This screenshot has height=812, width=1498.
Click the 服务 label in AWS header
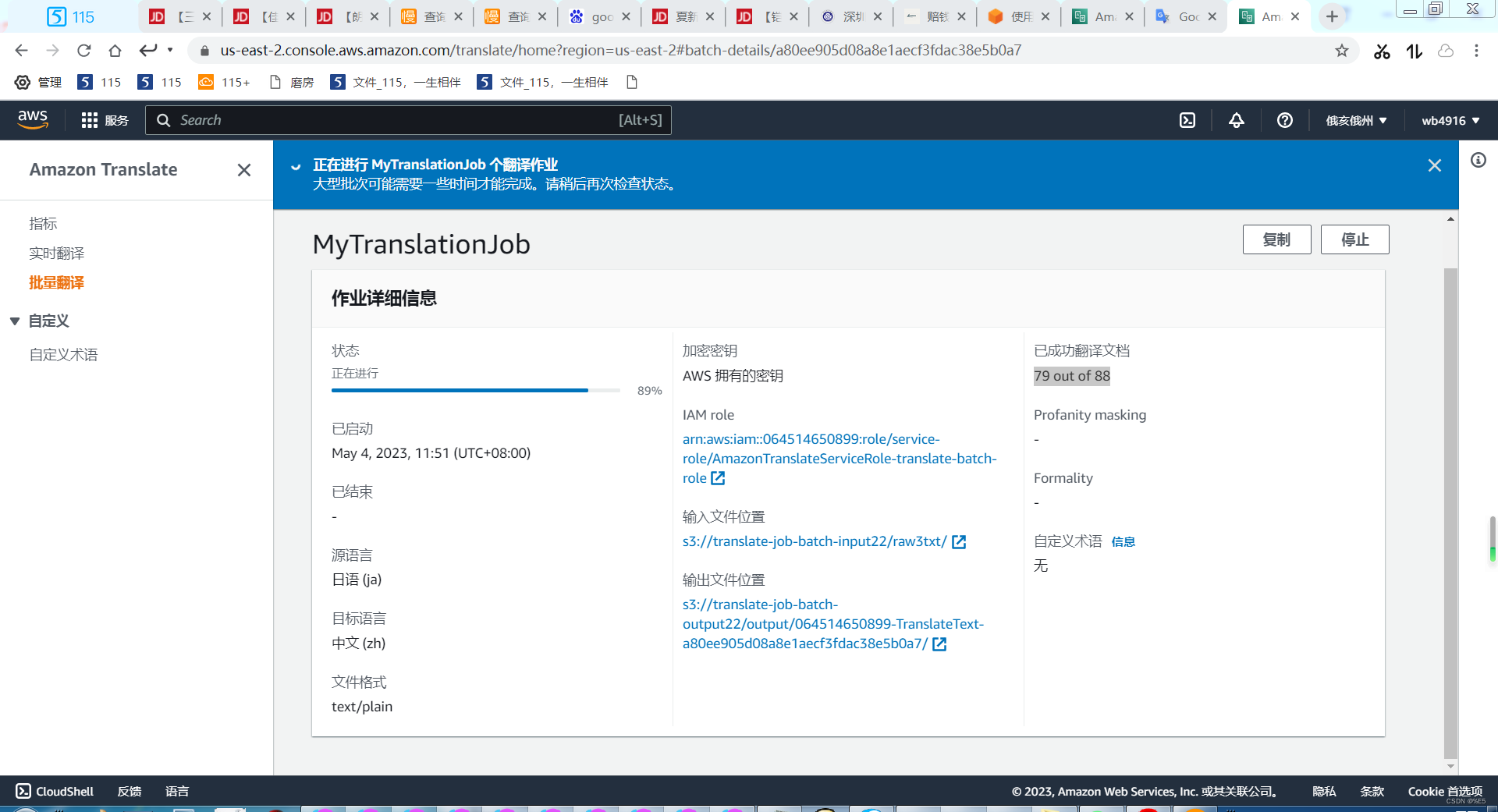click(x=116, y=120)
